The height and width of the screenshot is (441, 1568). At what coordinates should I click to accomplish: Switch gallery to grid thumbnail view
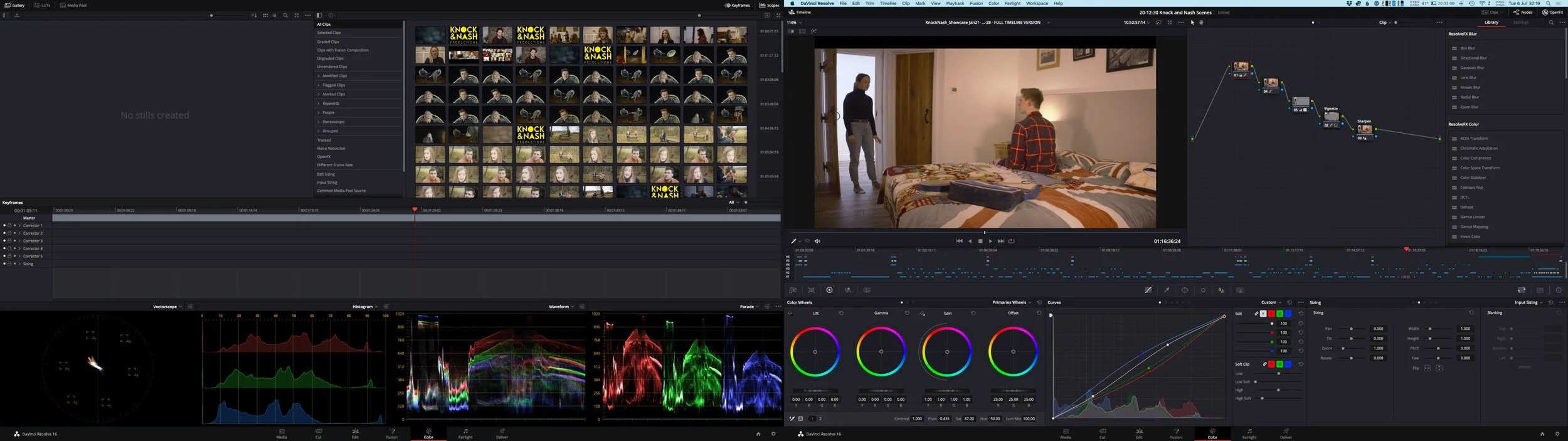(x=265, y=15)
